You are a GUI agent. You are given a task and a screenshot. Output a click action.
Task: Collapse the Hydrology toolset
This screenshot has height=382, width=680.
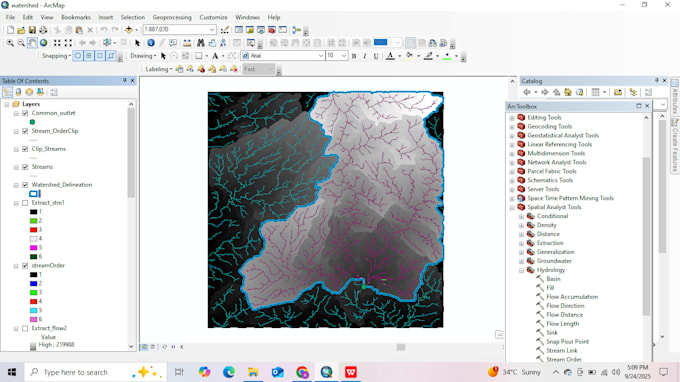(x=521, y=270)
